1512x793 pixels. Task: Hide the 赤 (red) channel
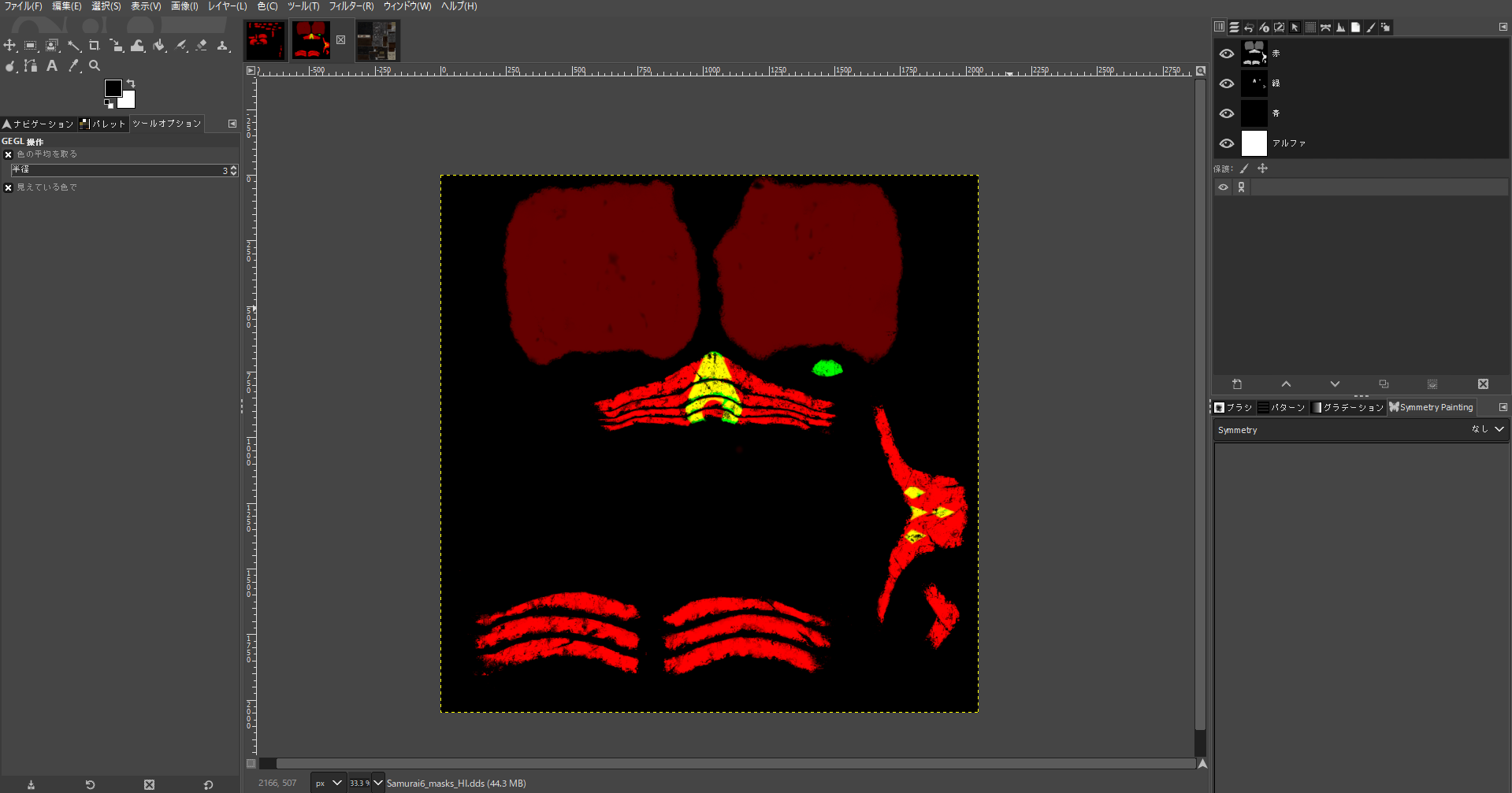click(x=1227, y=54)
